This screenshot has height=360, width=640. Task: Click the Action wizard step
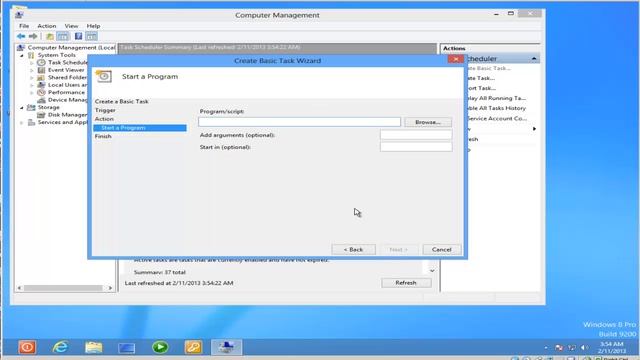coord(104,119)
